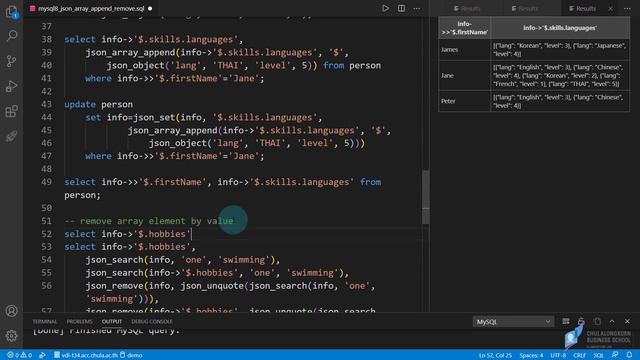Open the Extensions view
640x360 pixels.
pos(11,111)
